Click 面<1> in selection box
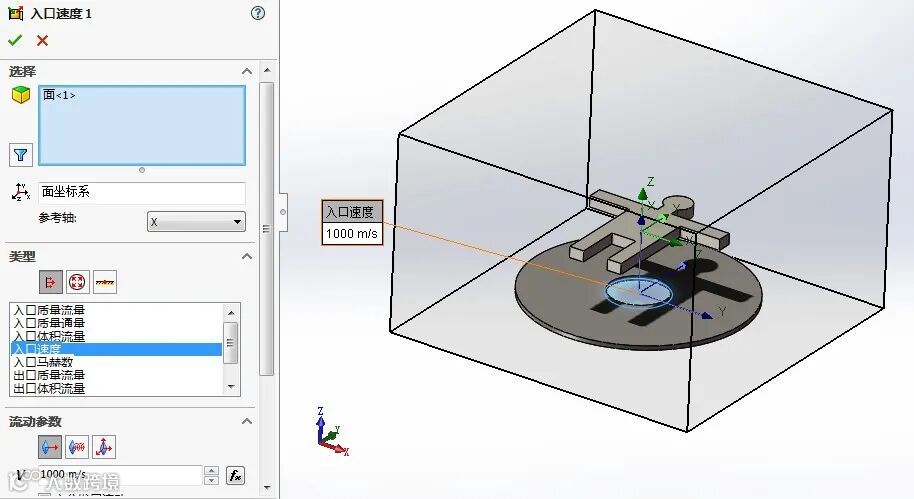914x499 pixels. (x=59, y=94)
